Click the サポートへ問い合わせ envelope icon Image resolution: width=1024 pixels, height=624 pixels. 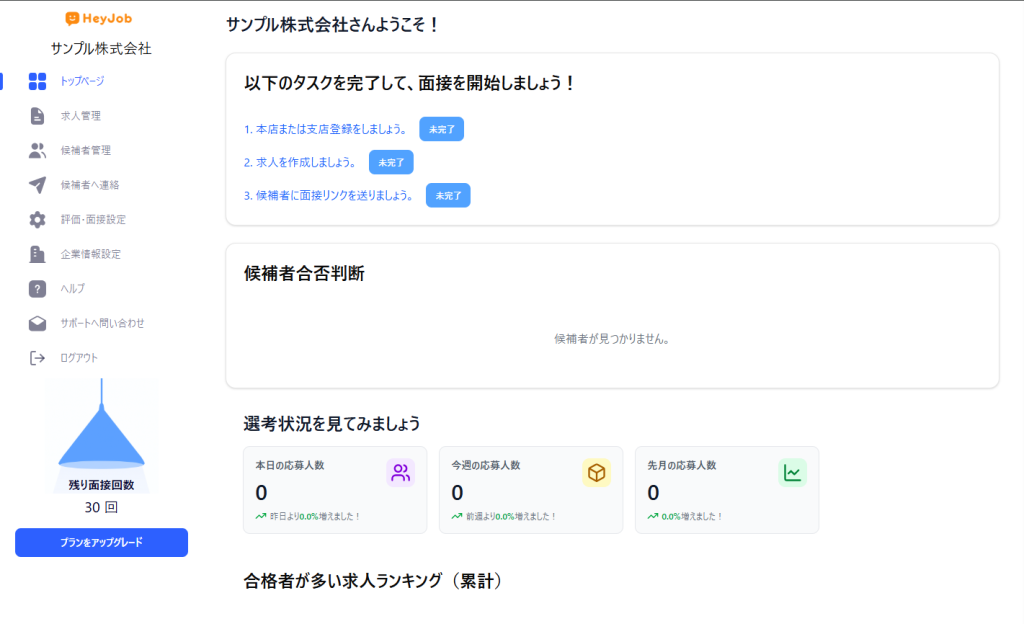[37, 323]
